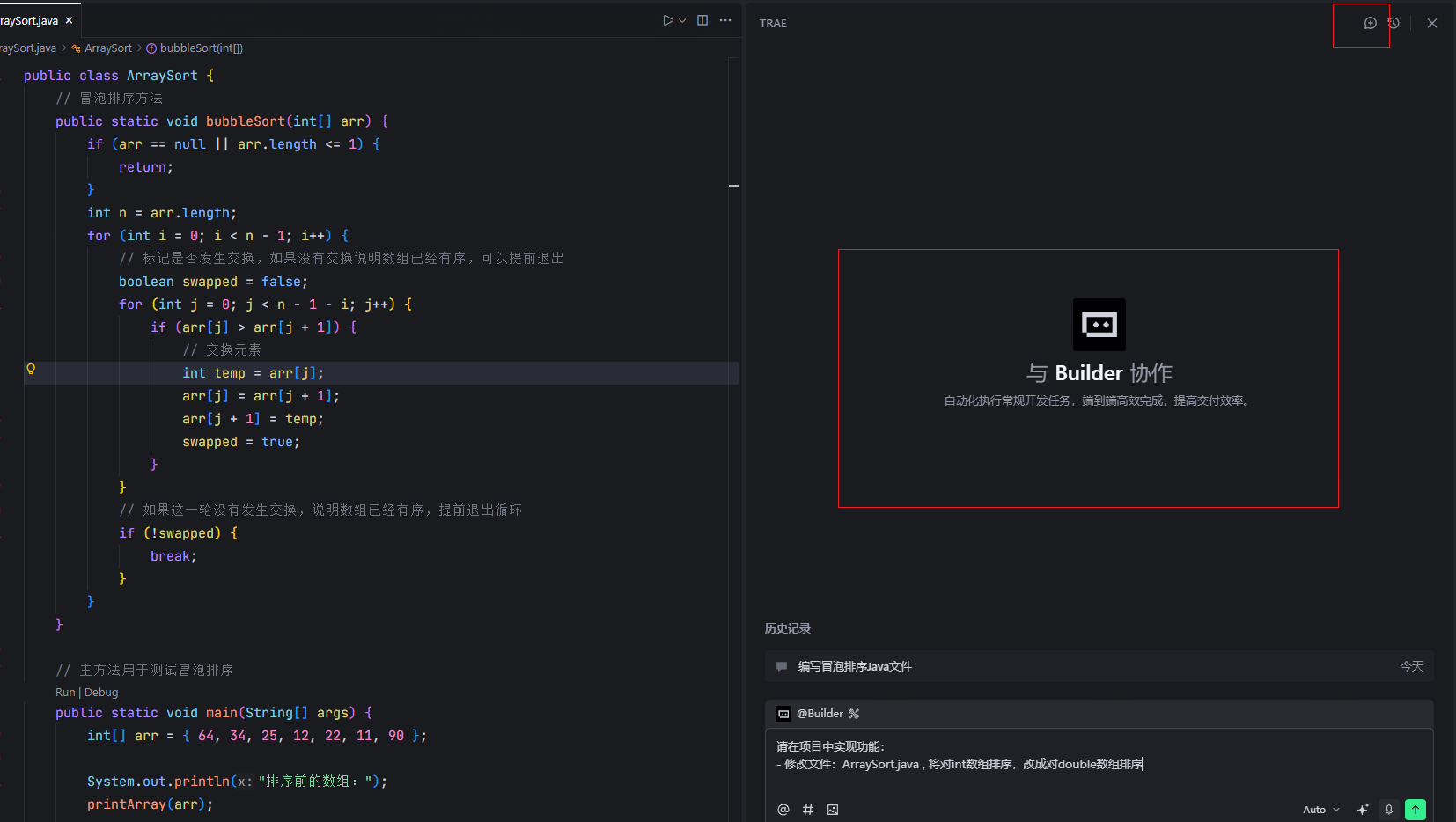This screenshot has width=1456, height=822.
Task: Click the @Builder agent tag
Action: [820, 714]
